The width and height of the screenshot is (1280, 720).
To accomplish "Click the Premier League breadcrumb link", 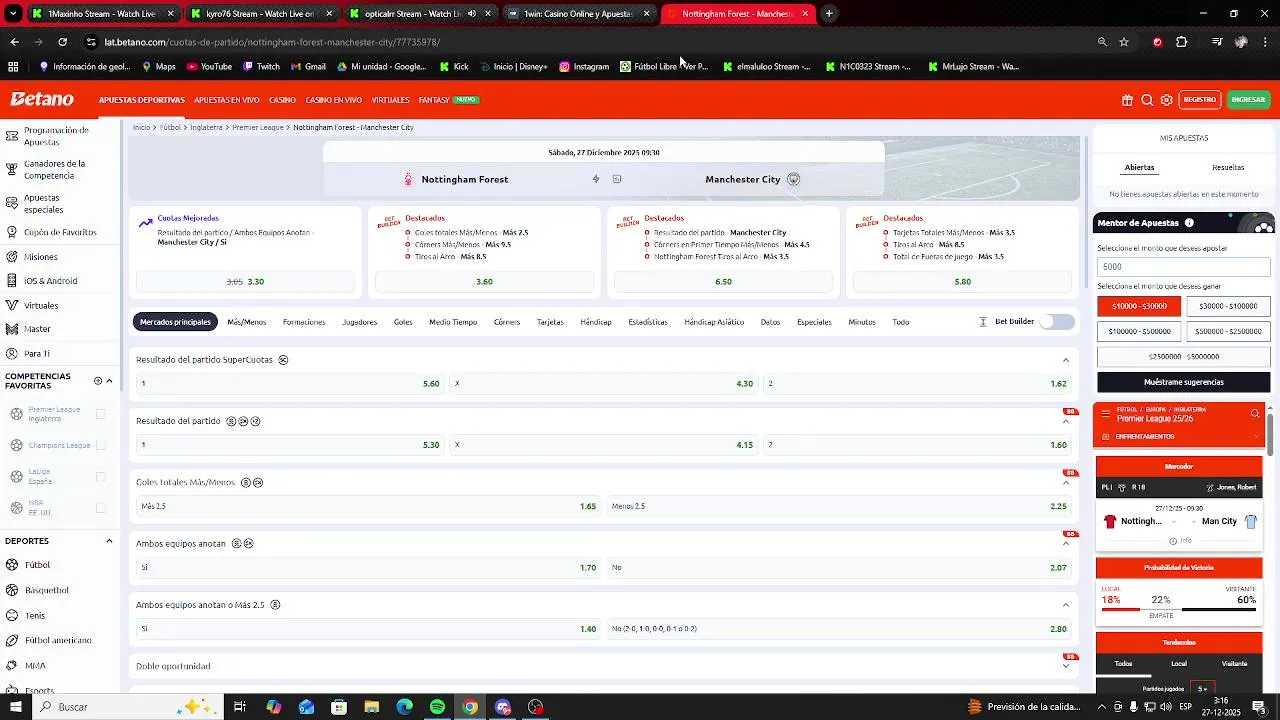I will click(258, 128).
